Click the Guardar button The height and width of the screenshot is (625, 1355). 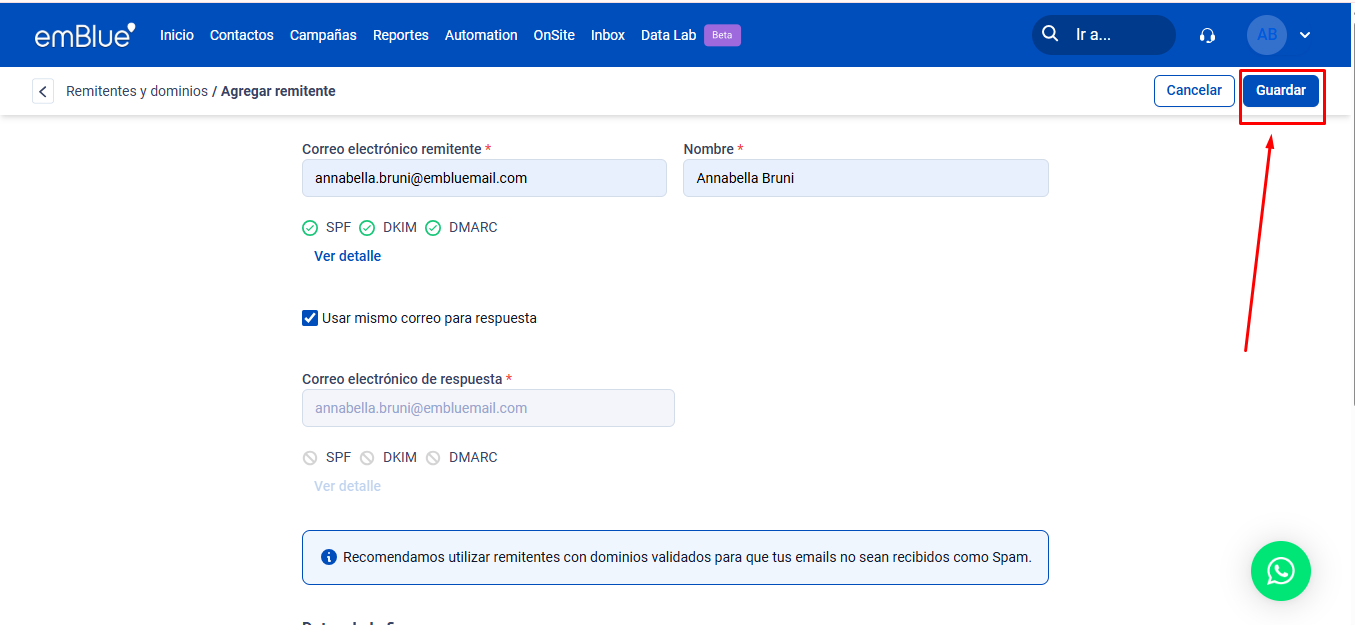click(1280, 90)
